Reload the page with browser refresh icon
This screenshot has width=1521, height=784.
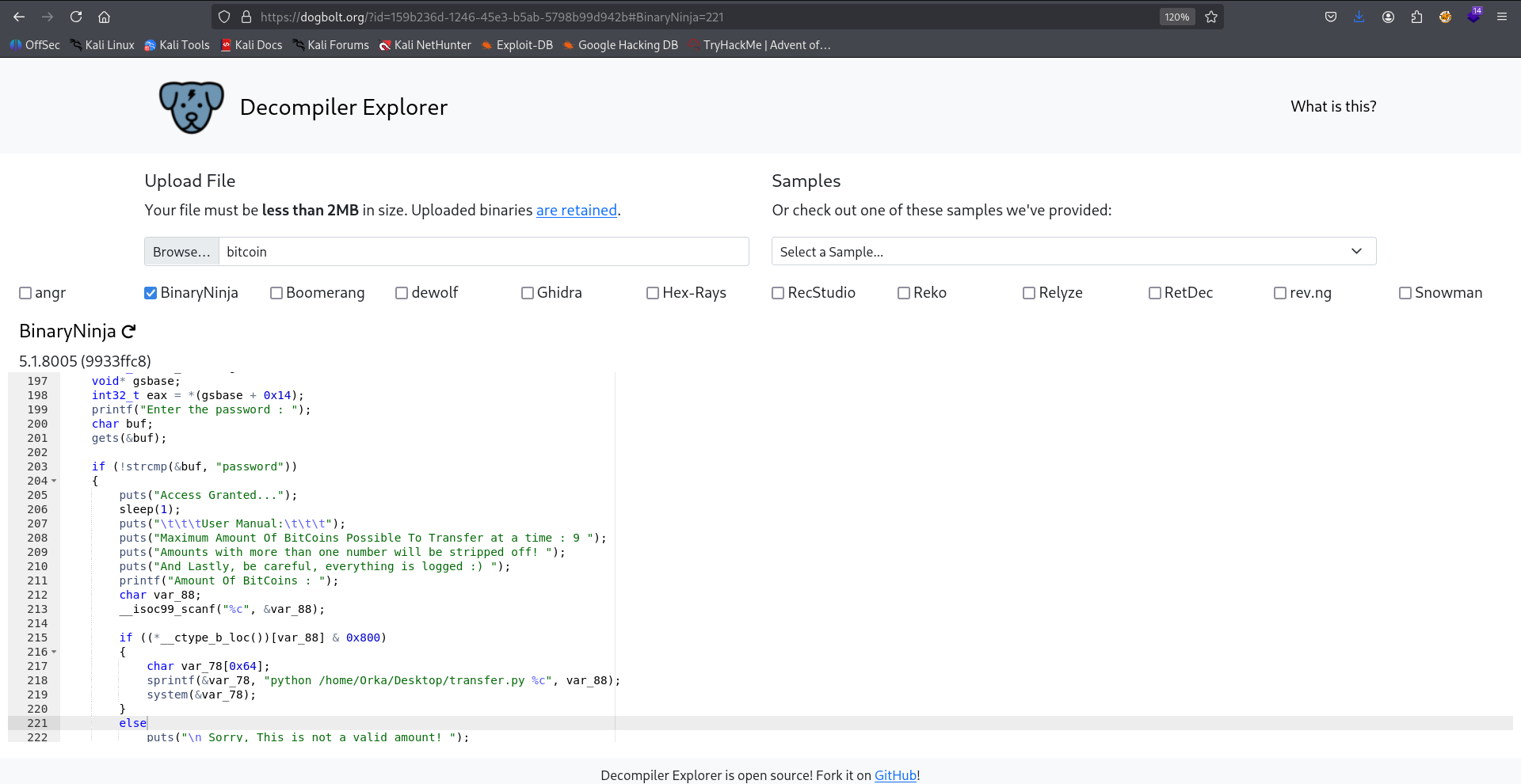tap(76, 17)
